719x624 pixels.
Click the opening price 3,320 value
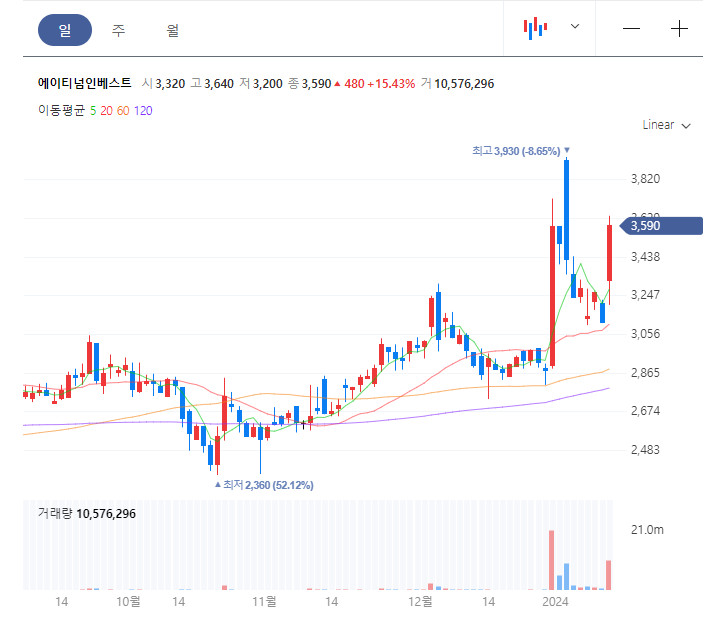pyautogui.click(x=170, y=84)
